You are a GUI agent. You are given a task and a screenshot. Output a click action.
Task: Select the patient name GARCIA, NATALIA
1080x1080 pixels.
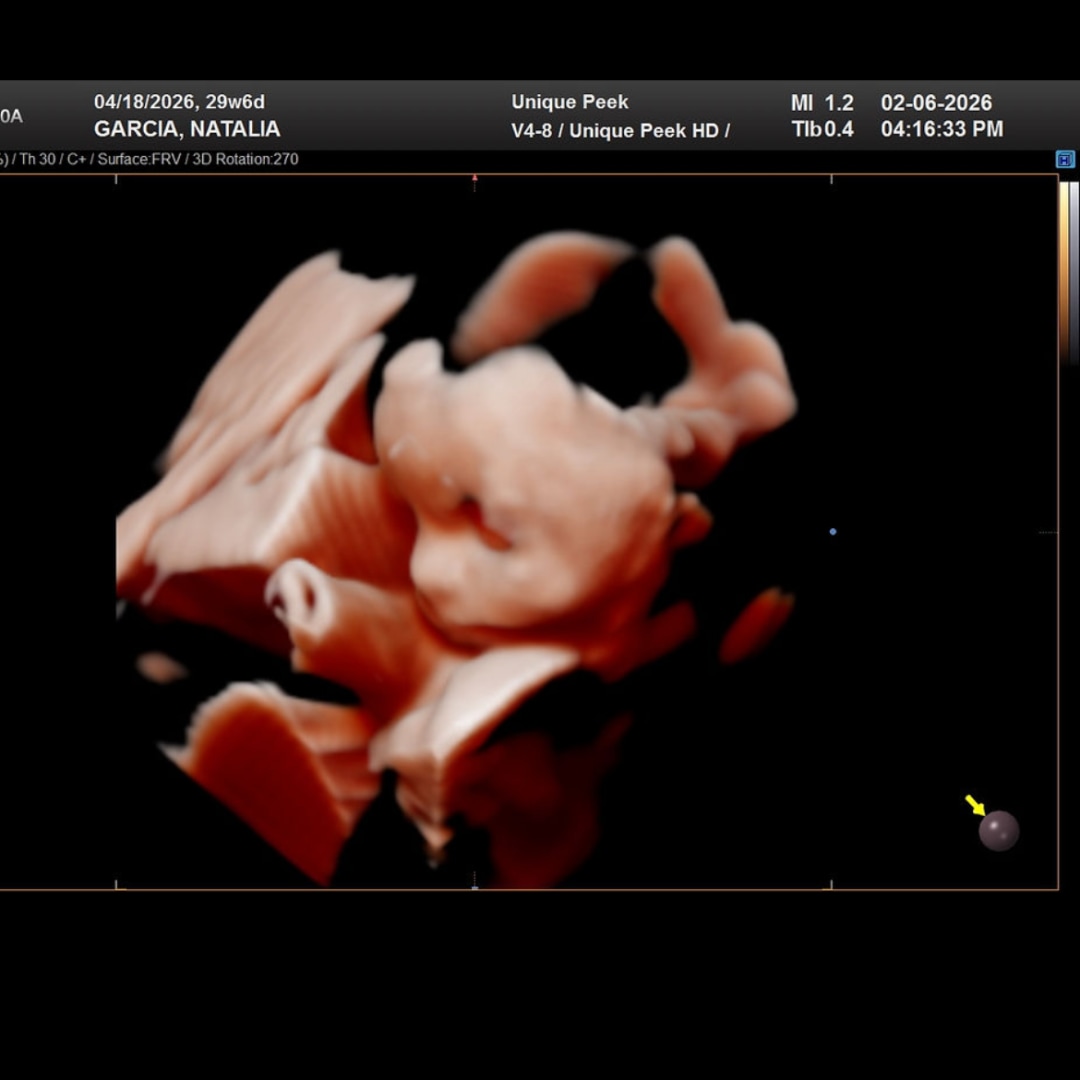coord(187,129)
